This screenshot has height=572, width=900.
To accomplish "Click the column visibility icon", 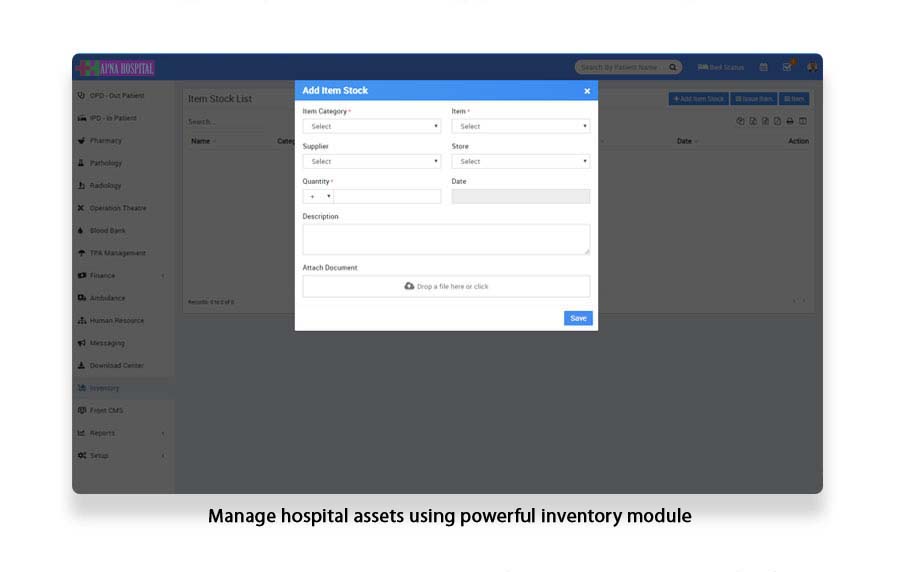I will click(x=803, y=121).
